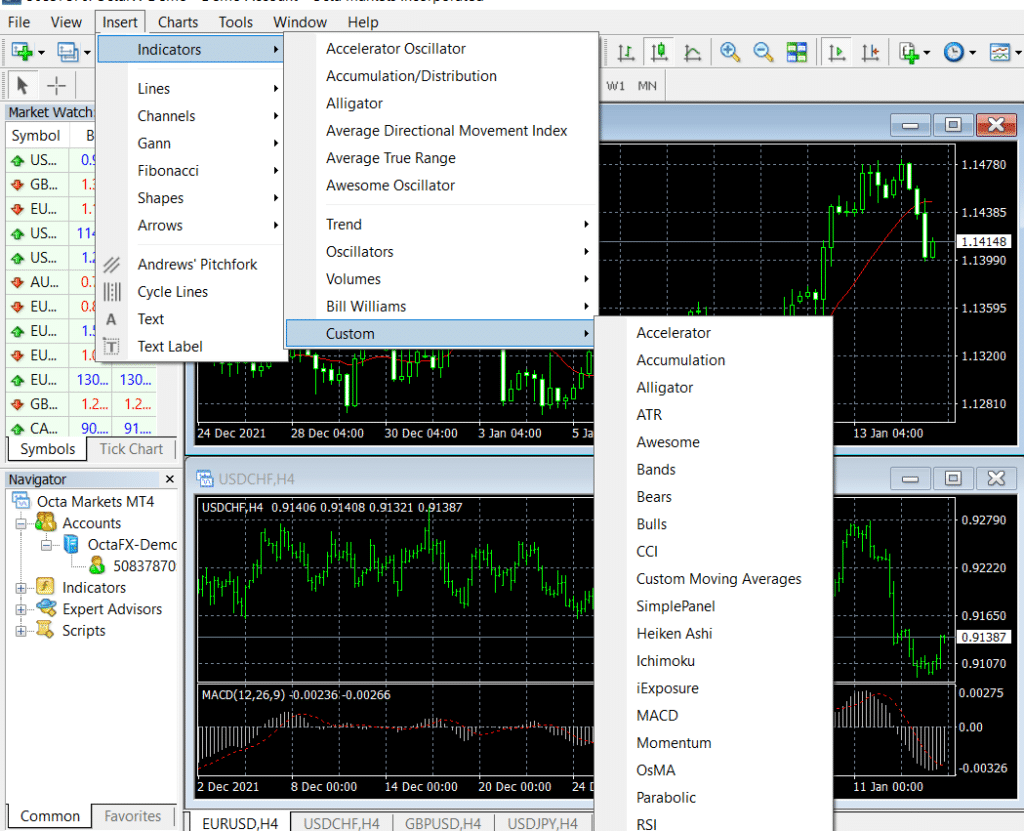Toggle the Chart Shift icon
Image resolution: width=1024 pixels, height=831 pixels.
click(x=872, y=50)
